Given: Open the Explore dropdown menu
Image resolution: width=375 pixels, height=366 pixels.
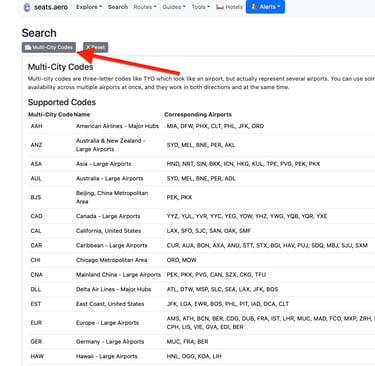Looking at the screenshot, I should (89, 7).
